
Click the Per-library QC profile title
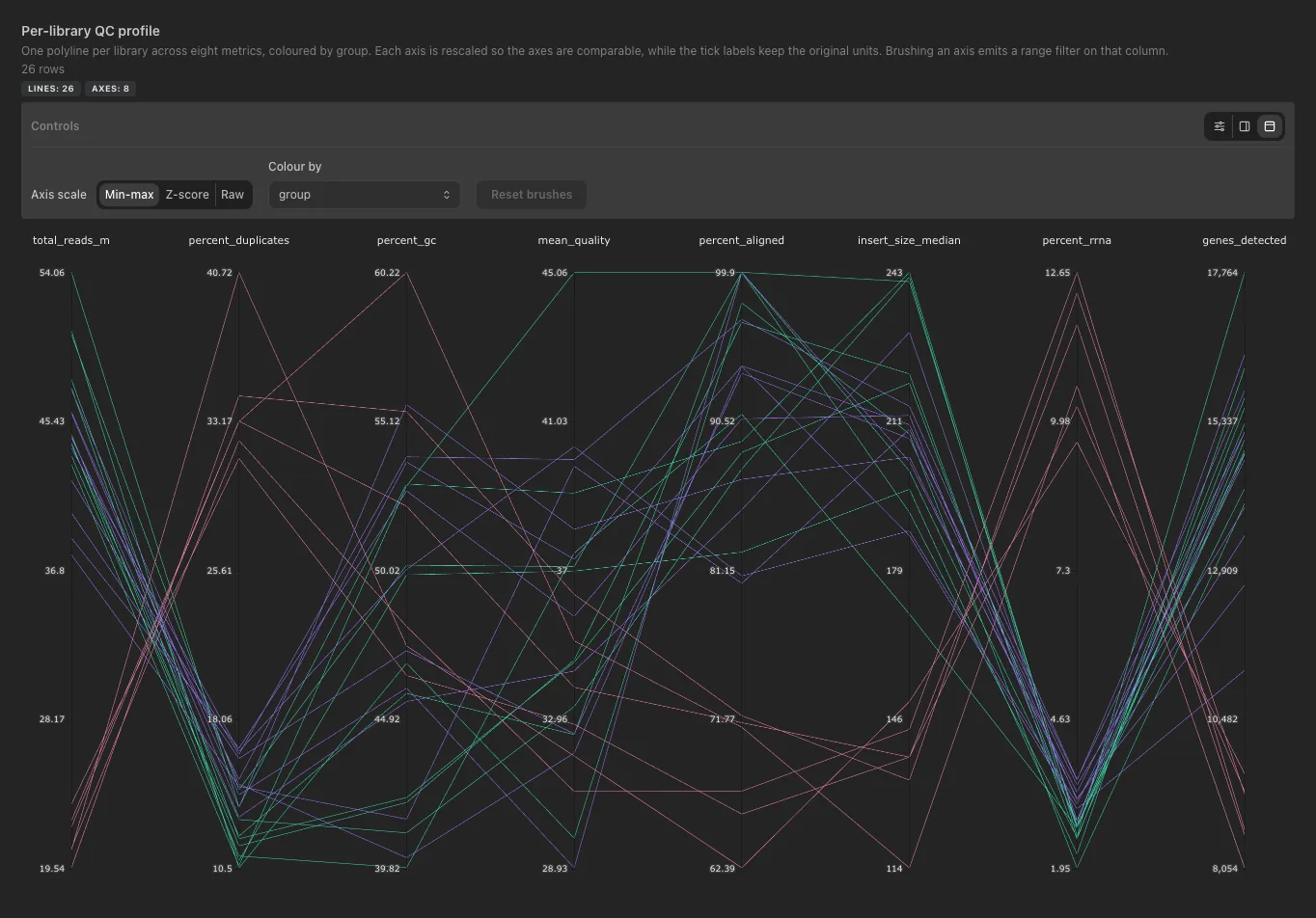91,31
